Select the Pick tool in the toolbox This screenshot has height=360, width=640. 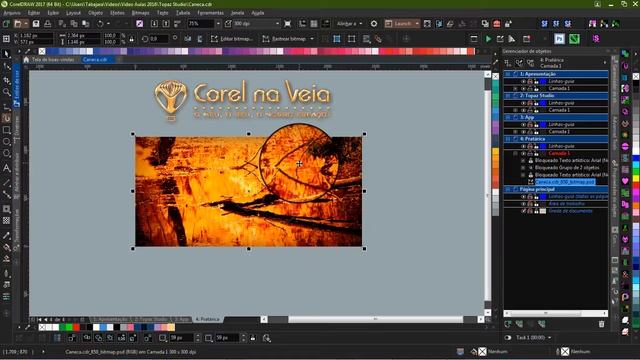click(x=6, y=53)
